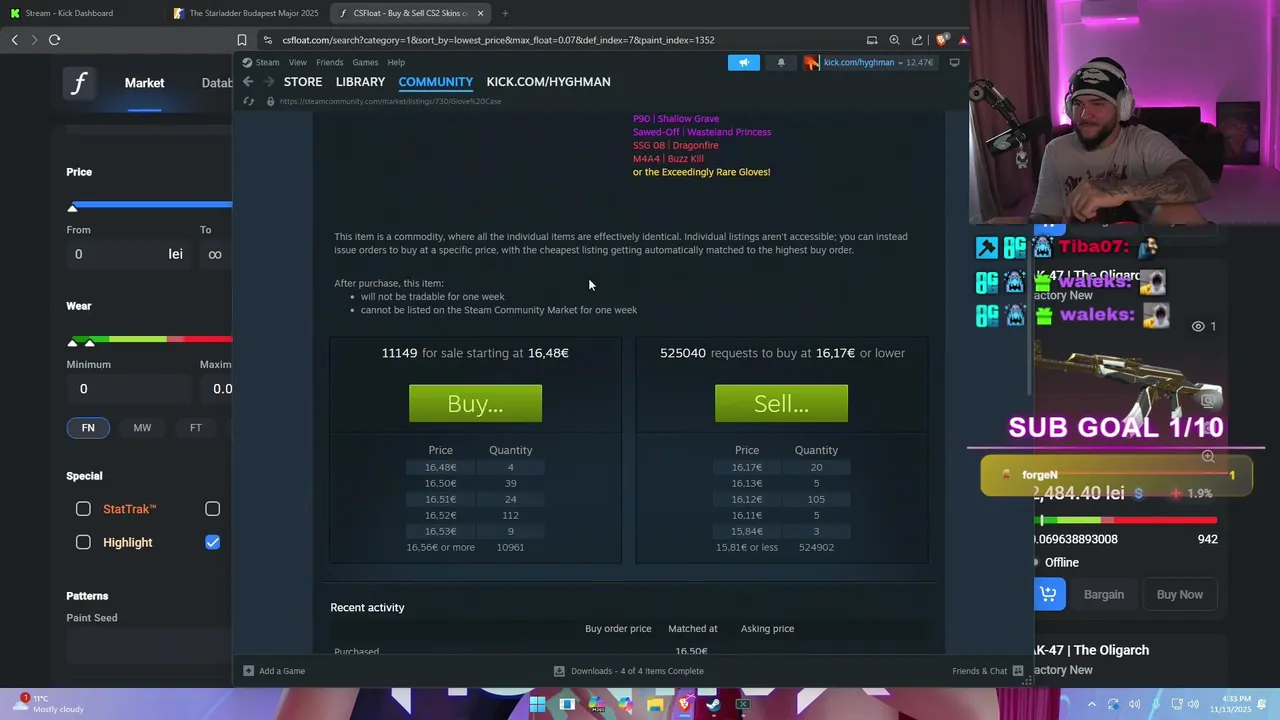Image resolution: width=1280 pixels, height=720 pixels.
Task: Open the Help menu in Steam
Action: 396,62
